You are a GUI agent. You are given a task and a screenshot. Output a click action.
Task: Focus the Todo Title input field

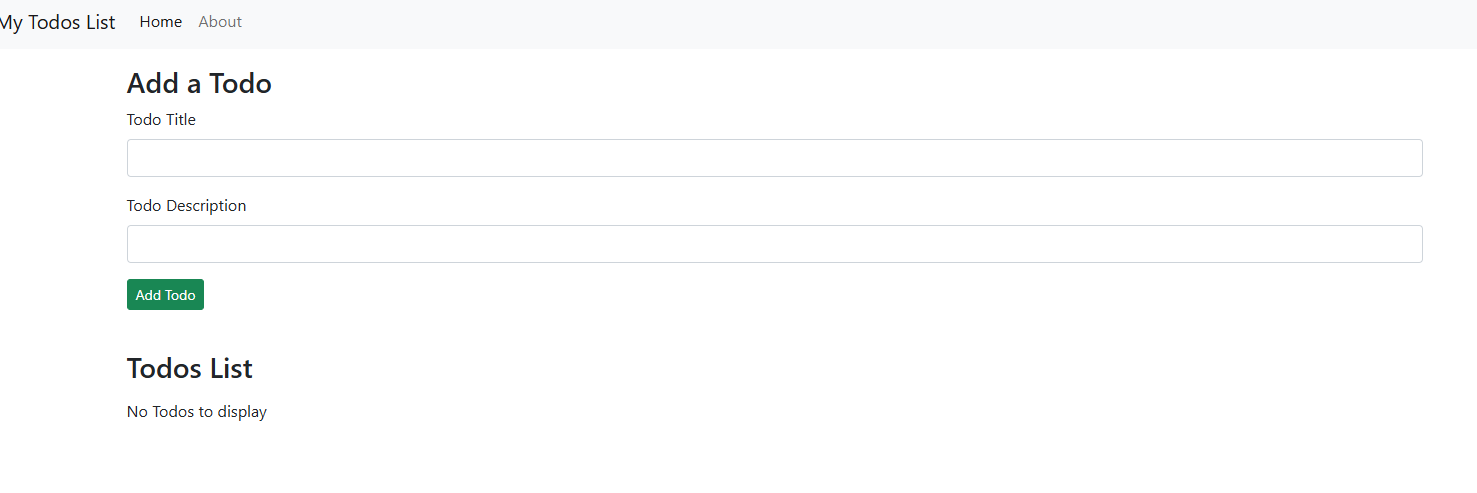click(774, 158)
